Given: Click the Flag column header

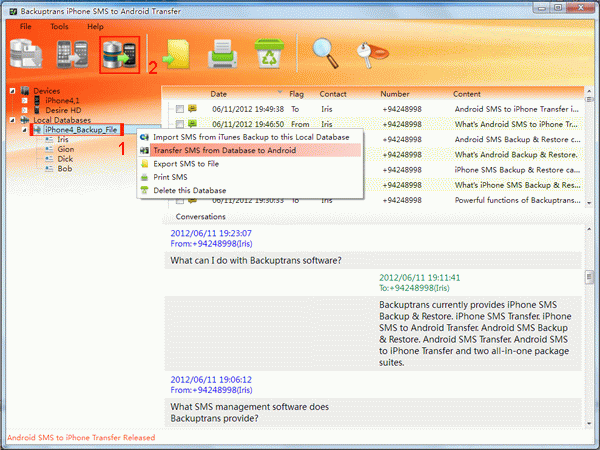Looking at the screenshot, I should click(x=297, y=94).
